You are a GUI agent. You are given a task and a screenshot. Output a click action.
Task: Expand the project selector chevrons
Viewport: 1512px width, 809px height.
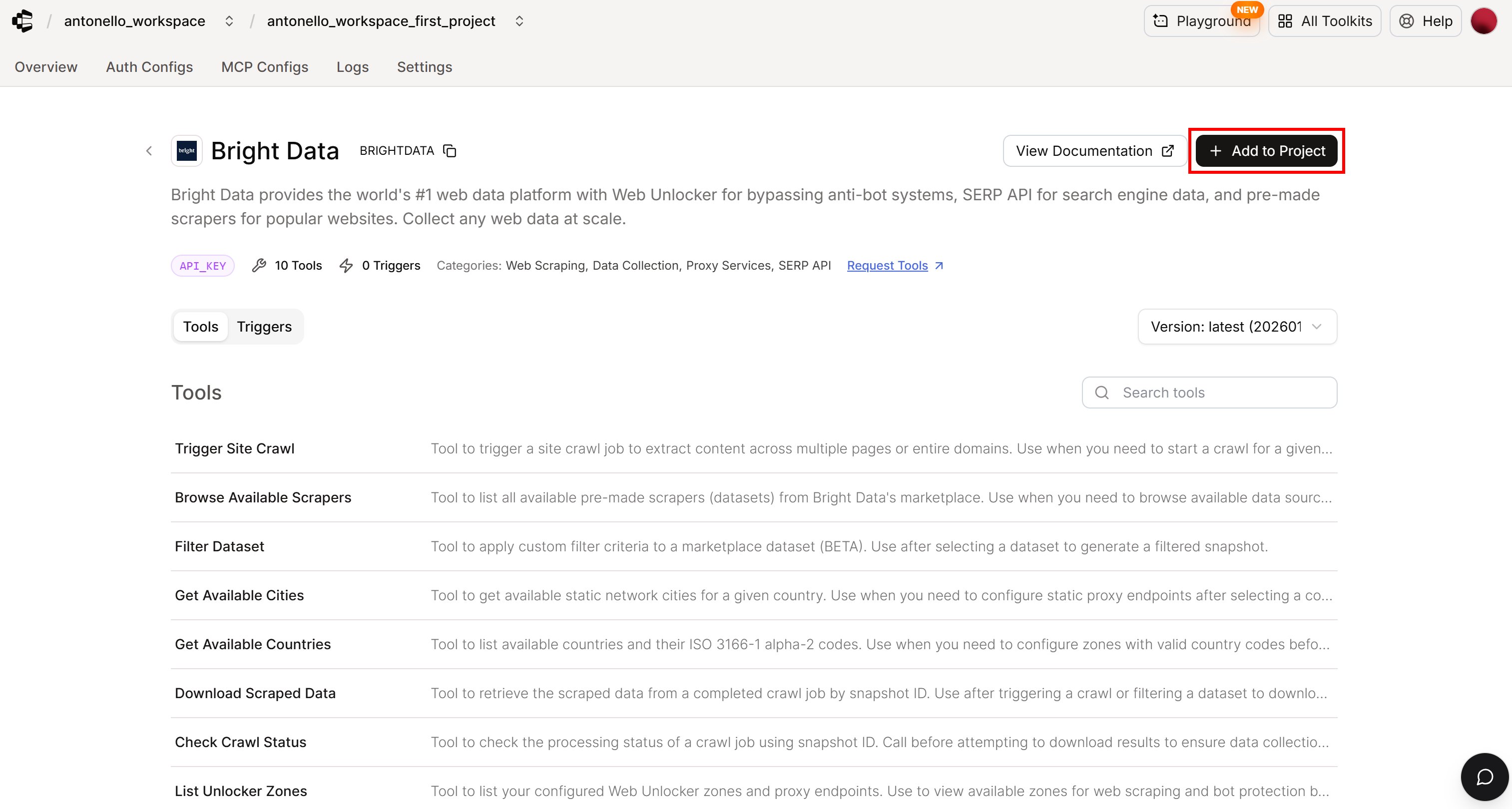click(x=519, y=21)
